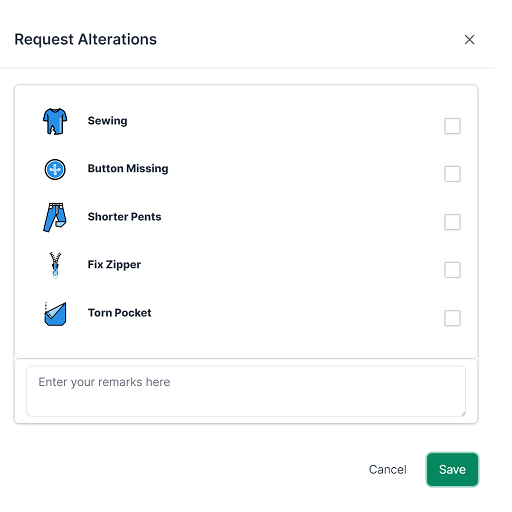Image resolution: width=512 pixels, height=512 pixels.
Task: Select the Fix Zipper checkbox
Action: click(x=452, y=270)
